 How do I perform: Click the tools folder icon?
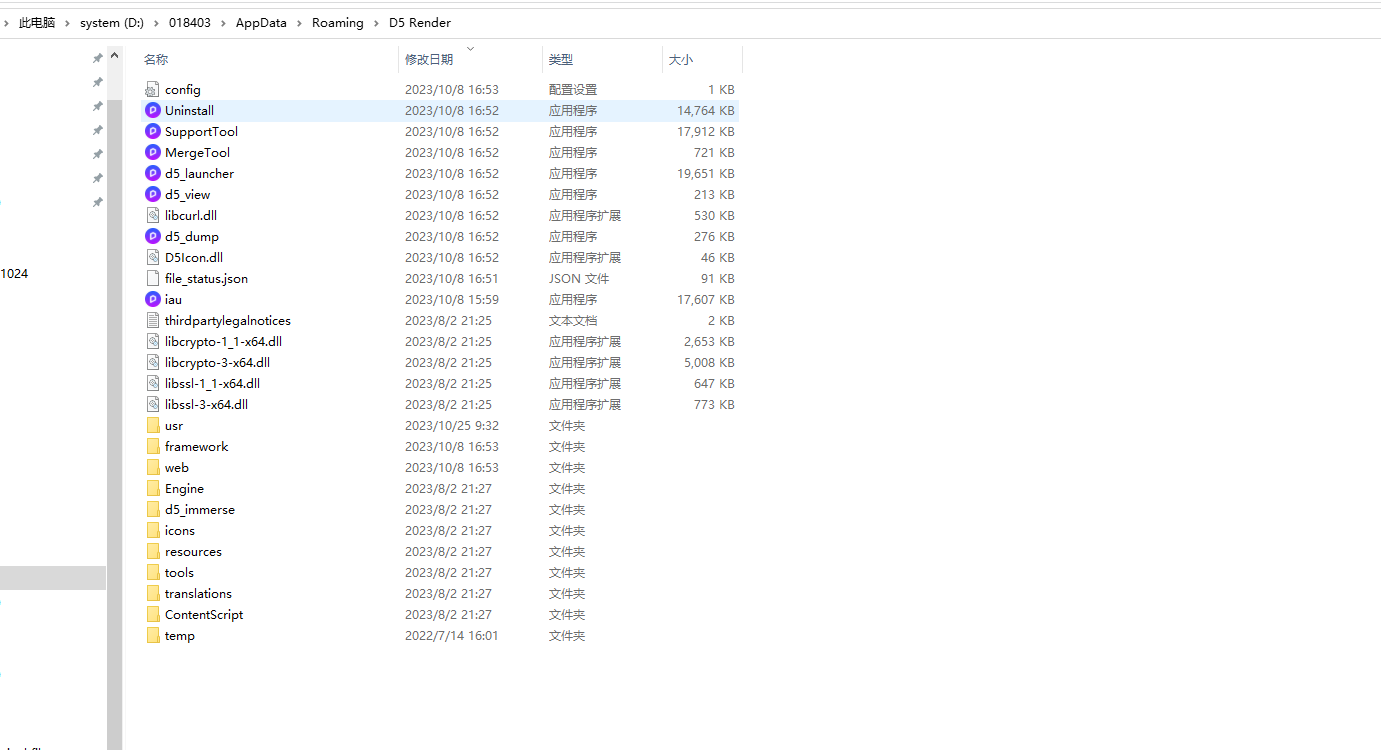pyautogui.click(x=153, y=573)
